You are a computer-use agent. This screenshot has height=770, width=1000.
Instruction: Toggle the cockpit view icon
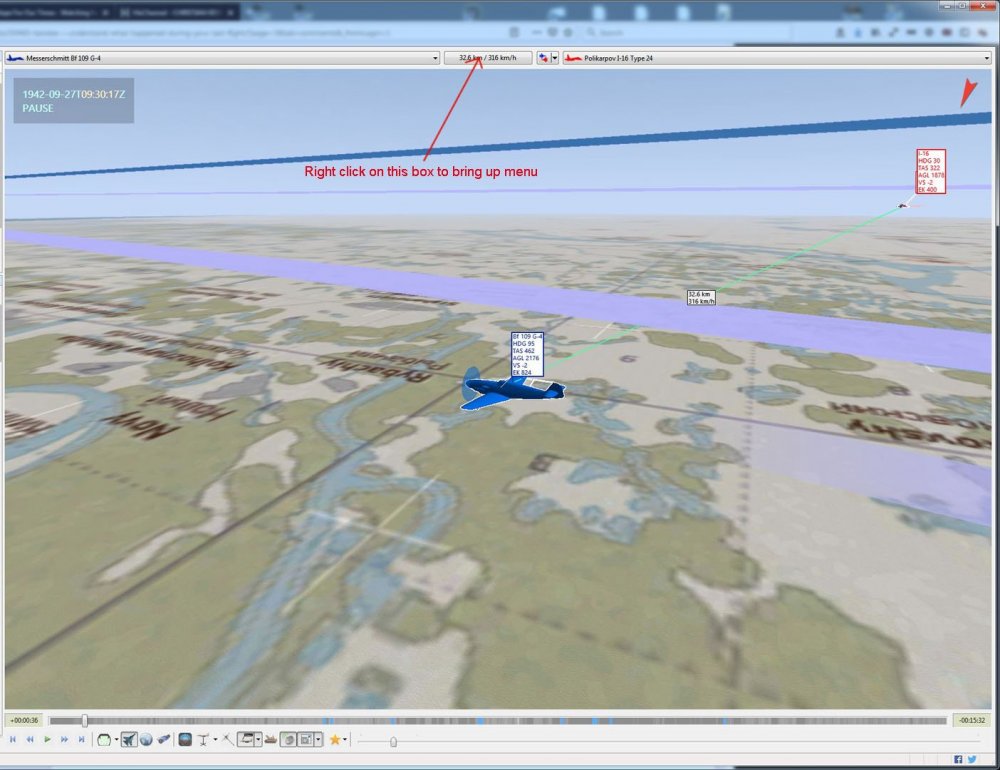[185, 740]
